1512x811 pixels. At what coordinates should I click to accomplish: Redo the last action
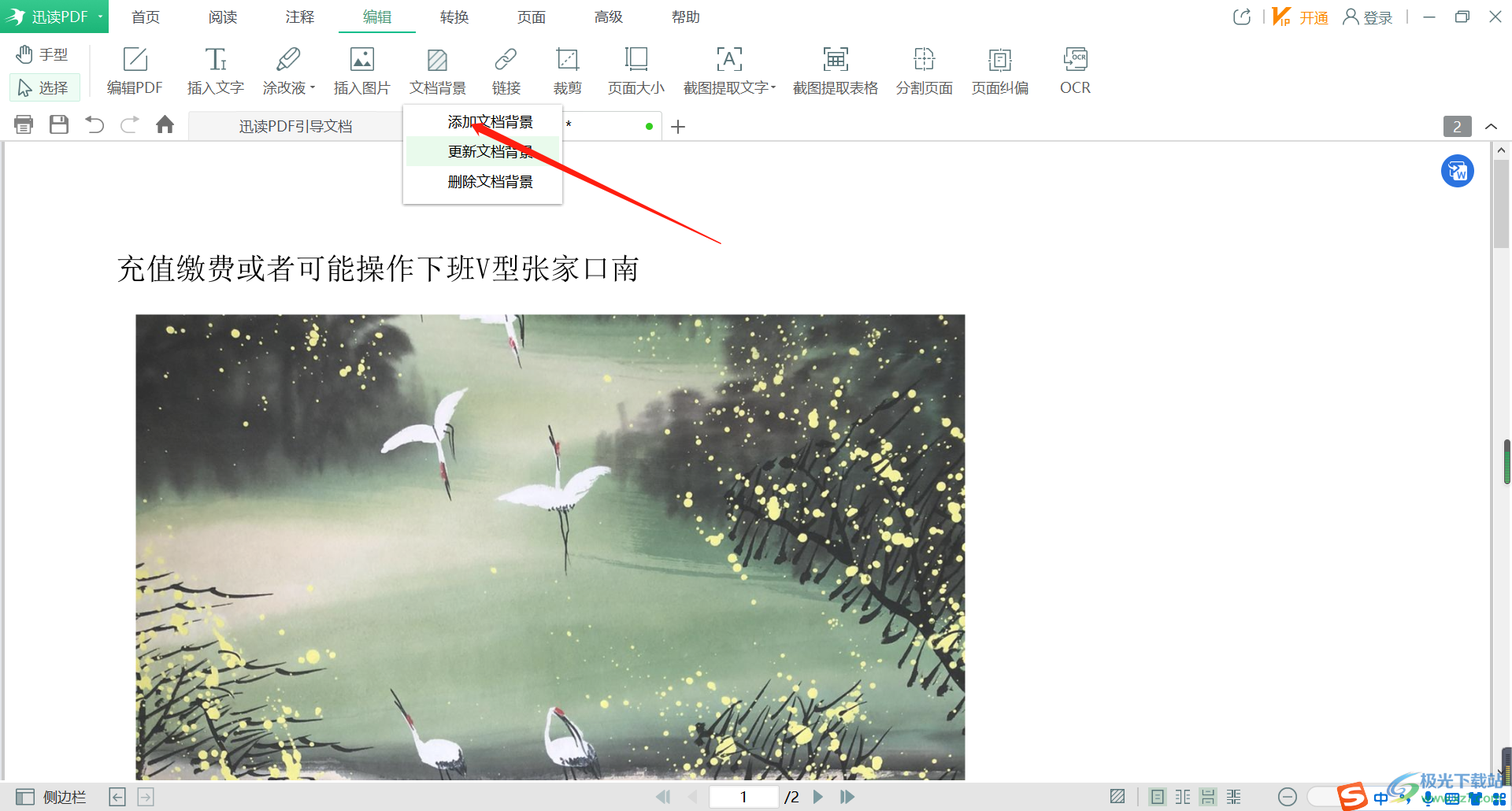pos(130,124)
